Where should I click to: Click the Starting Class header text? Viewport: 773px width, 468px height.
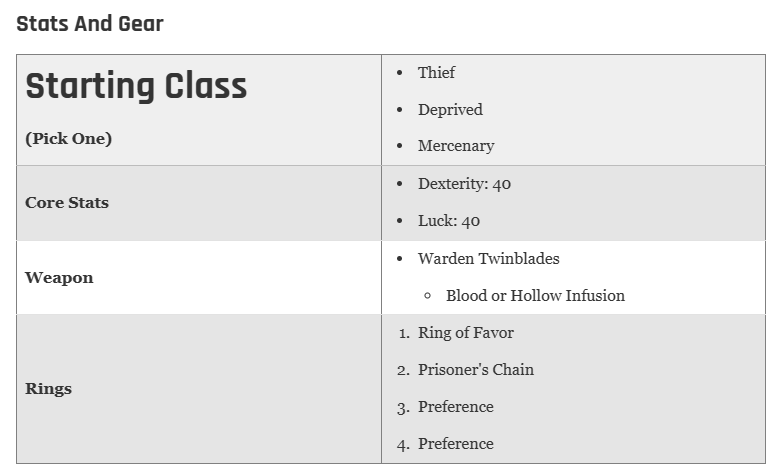coord(136,86)
